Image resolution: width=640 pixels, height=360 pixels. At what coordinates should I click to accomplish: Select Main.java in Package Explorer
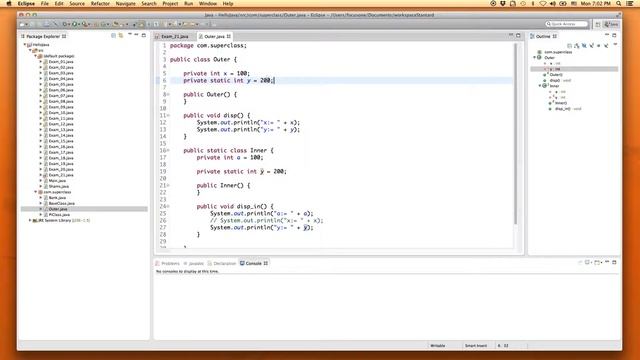coord(57,180)
